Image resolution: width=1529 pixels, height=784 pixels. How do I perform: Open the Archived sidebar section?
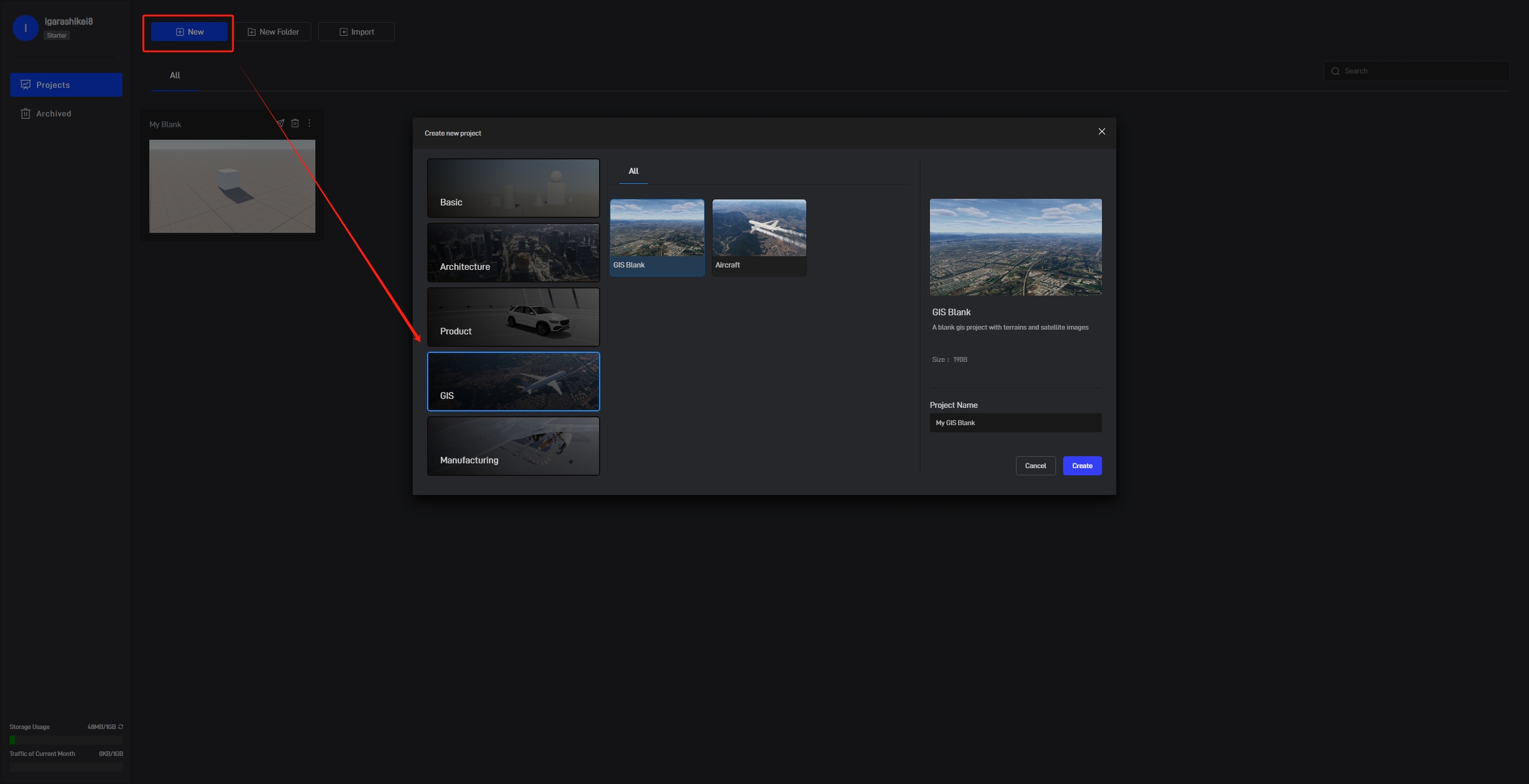[x=66, y=113]
